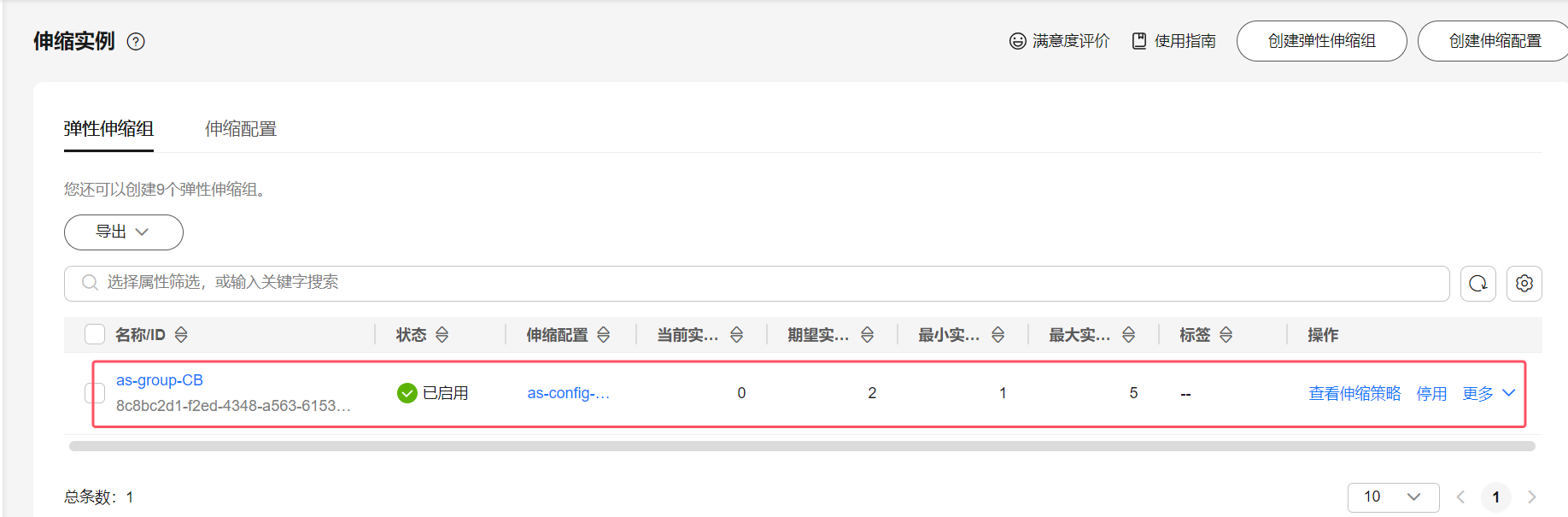Click the group ID 8c8bc2d1-f2ed-4348-a563-6153…

(233, 406)
